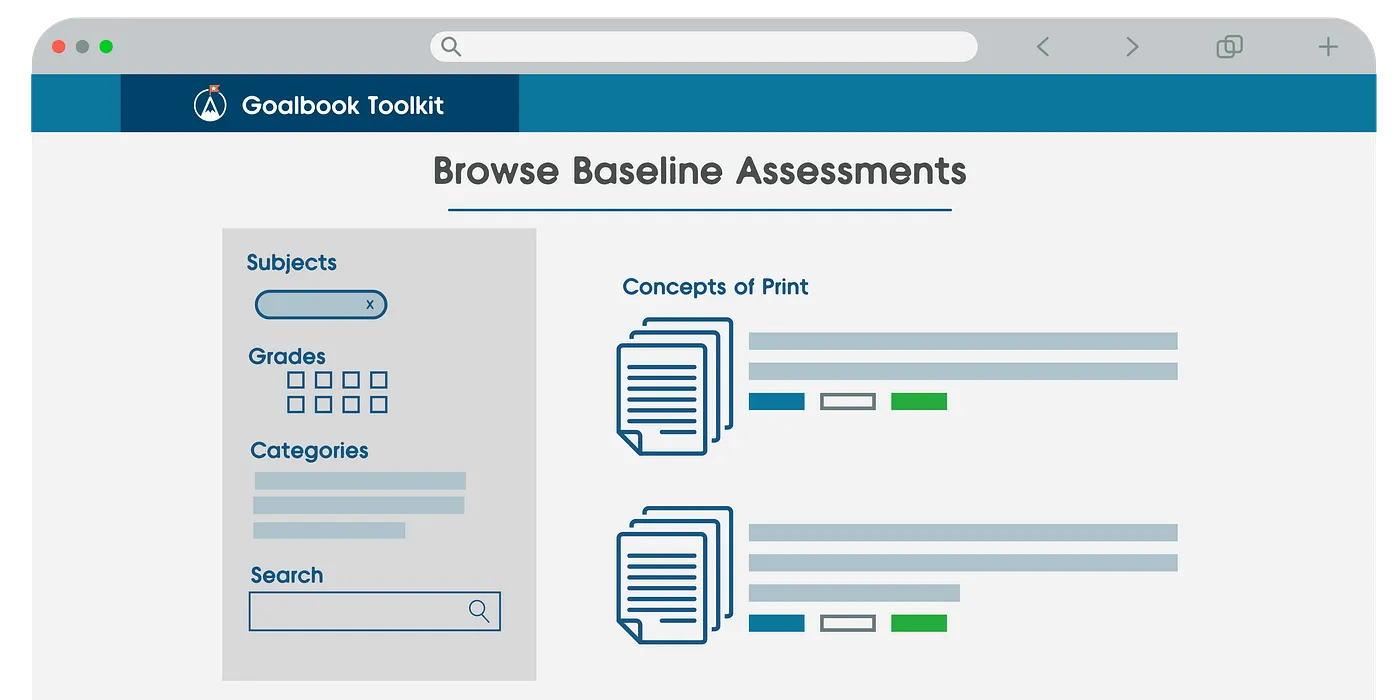Open the first Concepts of Print document icon

click(x=674, y=385)
